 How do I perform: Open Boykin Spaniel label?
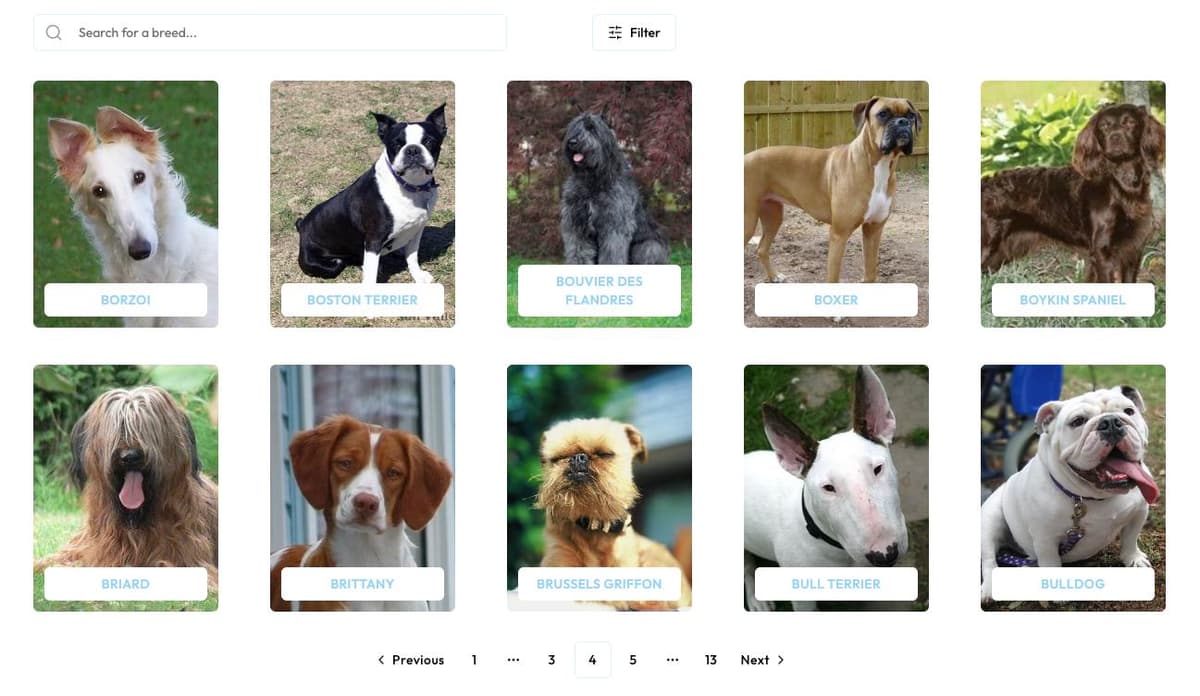tap(1073, 300)
